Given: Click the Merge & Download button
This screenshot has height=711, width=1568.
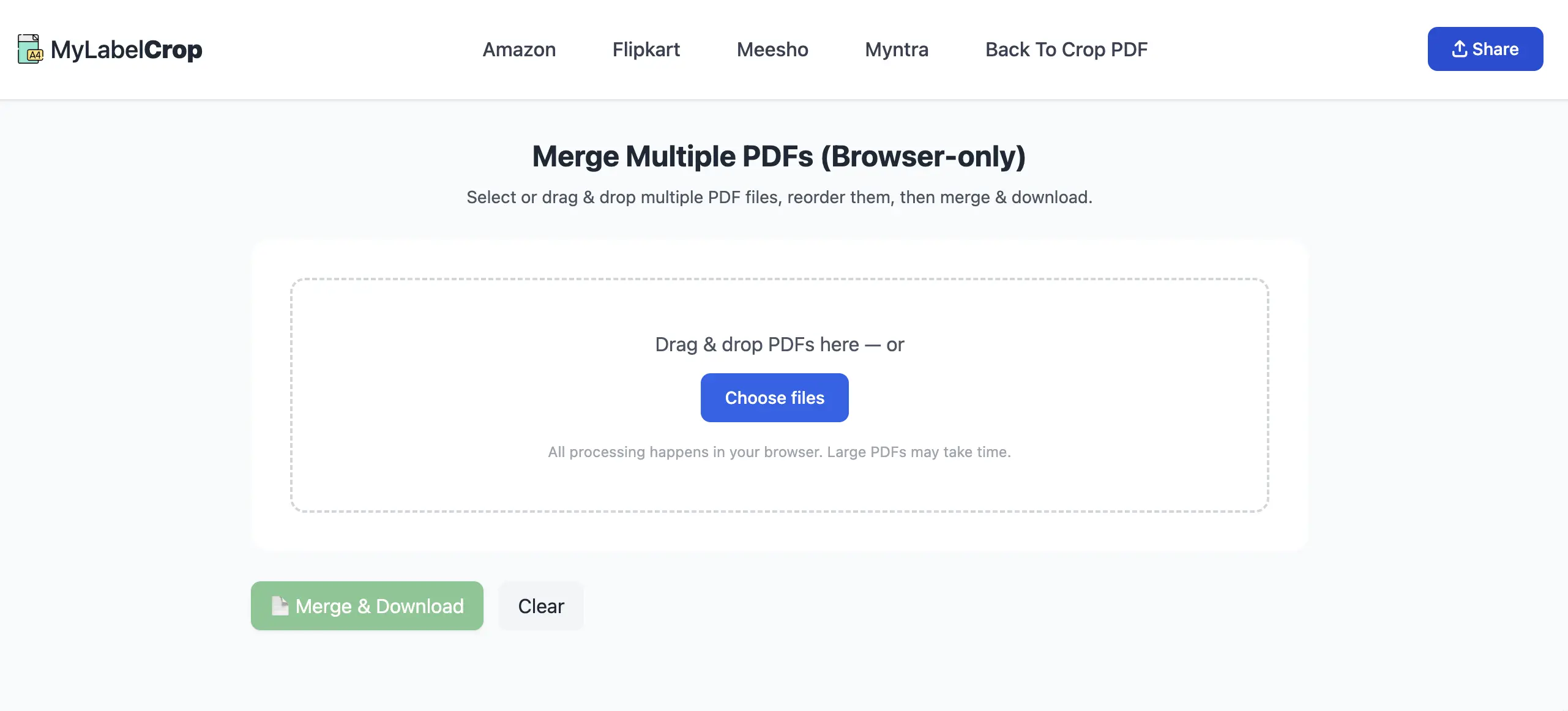Looking at the screenshot, I should 367,606.
